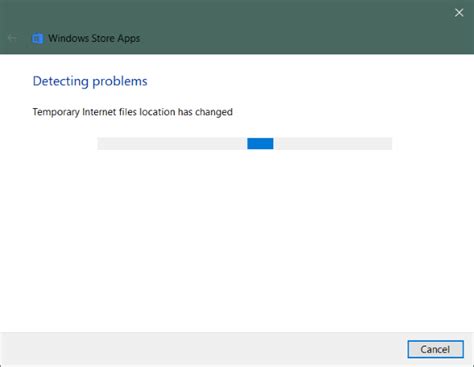Click "Temporary Internet files location has changed" text
474x367 pixels.
(x=132, y=112)
